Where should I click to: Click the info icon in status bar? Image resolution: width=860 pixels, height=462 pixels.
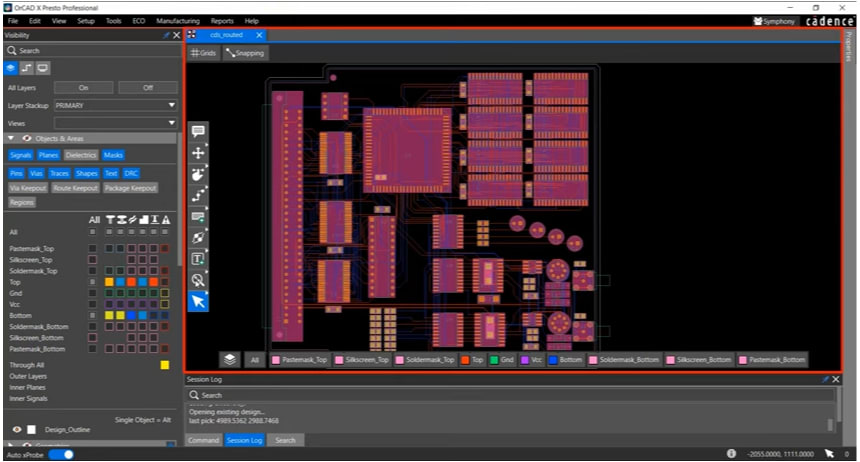[x=731, y=453]
